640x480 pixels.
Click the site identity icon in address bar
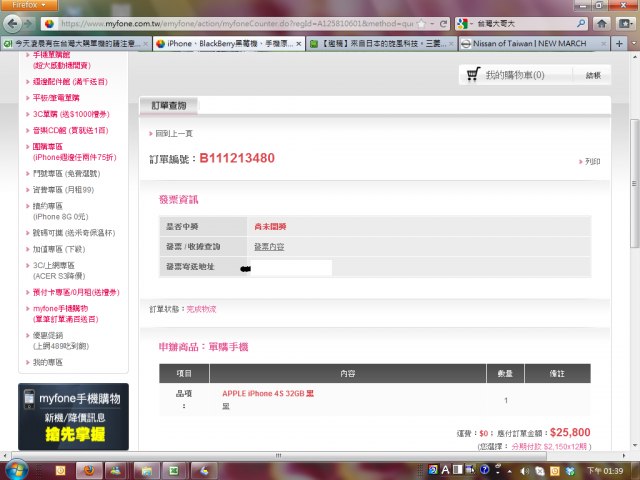(x=49, y=24)
